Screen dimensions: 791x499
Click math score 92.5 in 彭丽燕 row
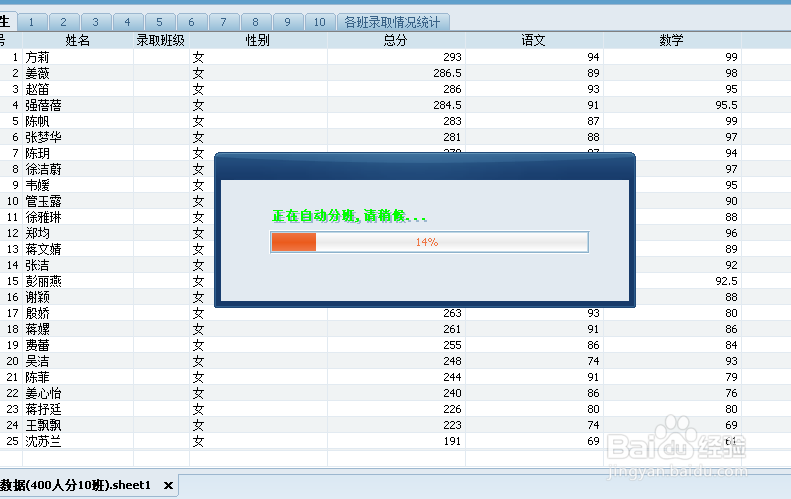[726, 281]
